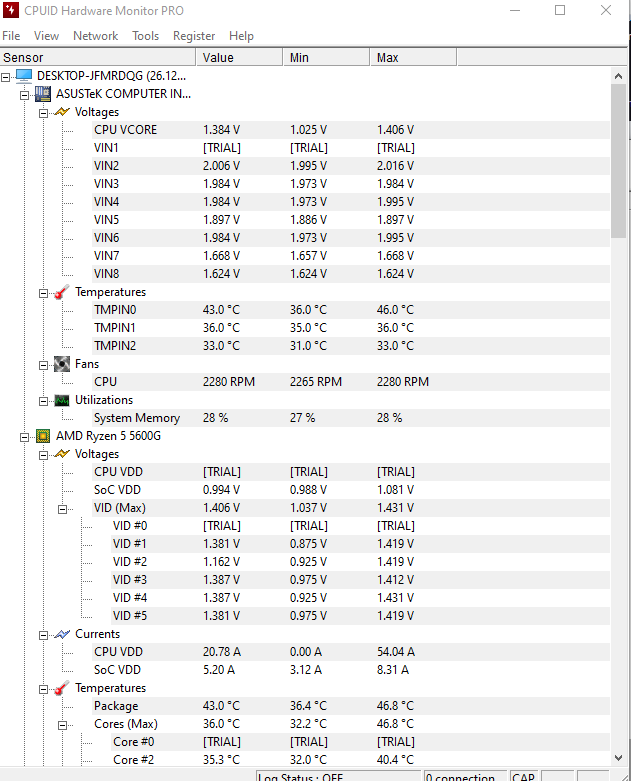The height and width of the screenshot is (781, 631).
Task: Select the SoC VDD voltage row
Action: pyautogui.click(x=351, y=490)
